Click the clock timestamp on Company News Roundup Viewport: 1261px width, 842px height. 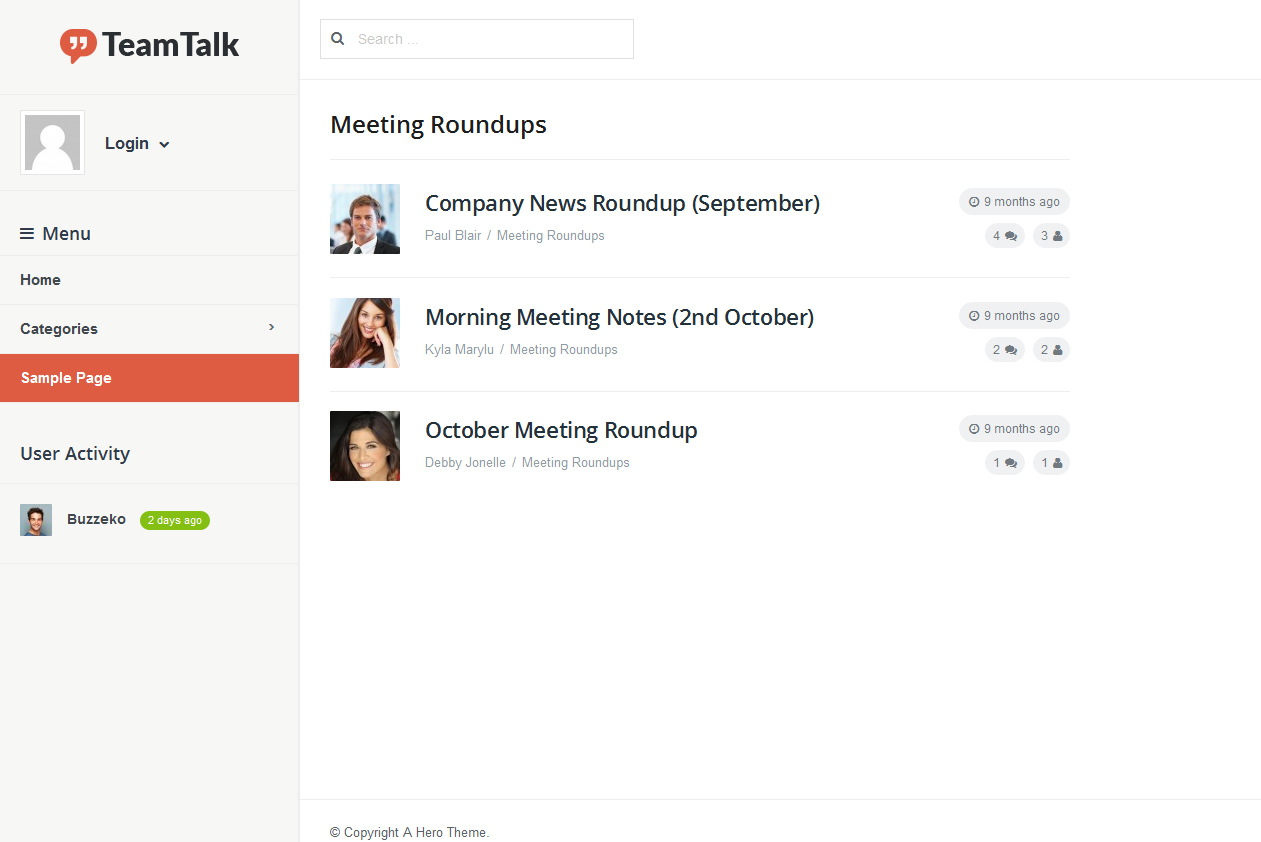click(x=1014, y=202)
